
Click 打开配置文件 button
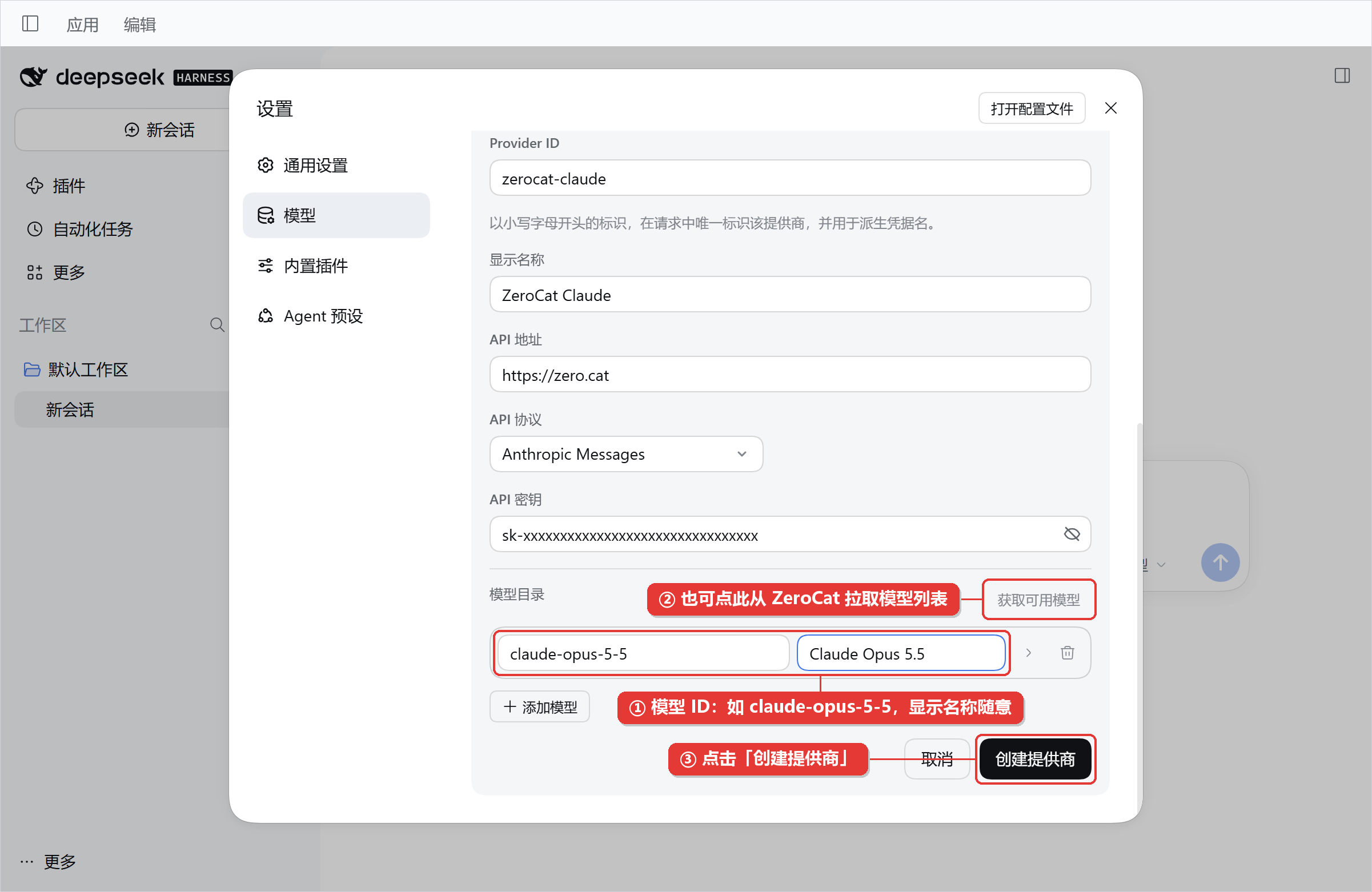coord(1032,109)
